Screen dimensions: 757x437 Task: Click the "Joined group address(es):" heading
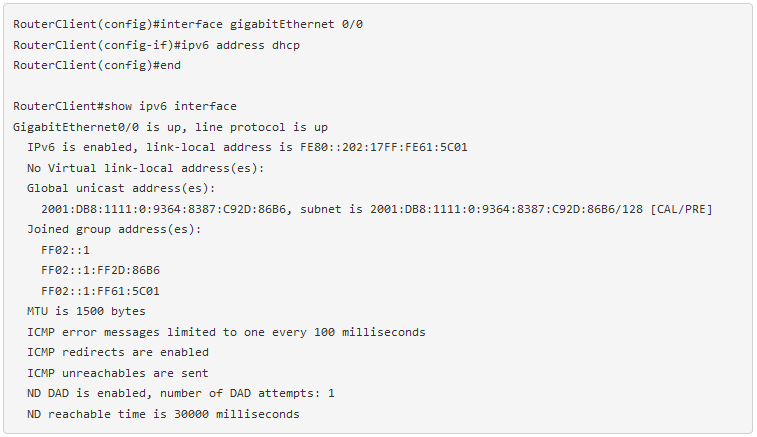coord(114,229)
